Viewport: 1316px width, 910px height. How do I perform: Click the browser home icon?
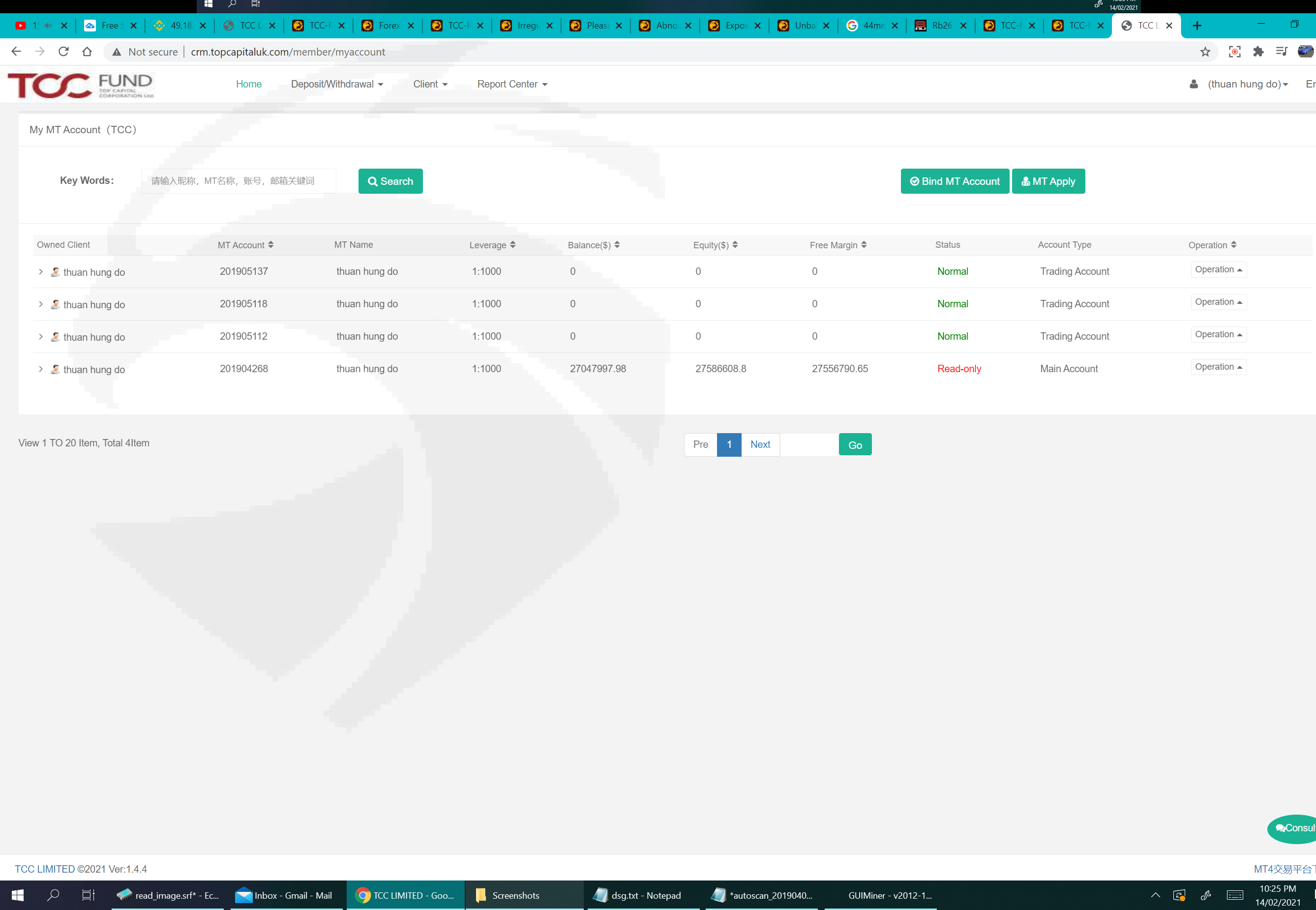coord(87,52)
